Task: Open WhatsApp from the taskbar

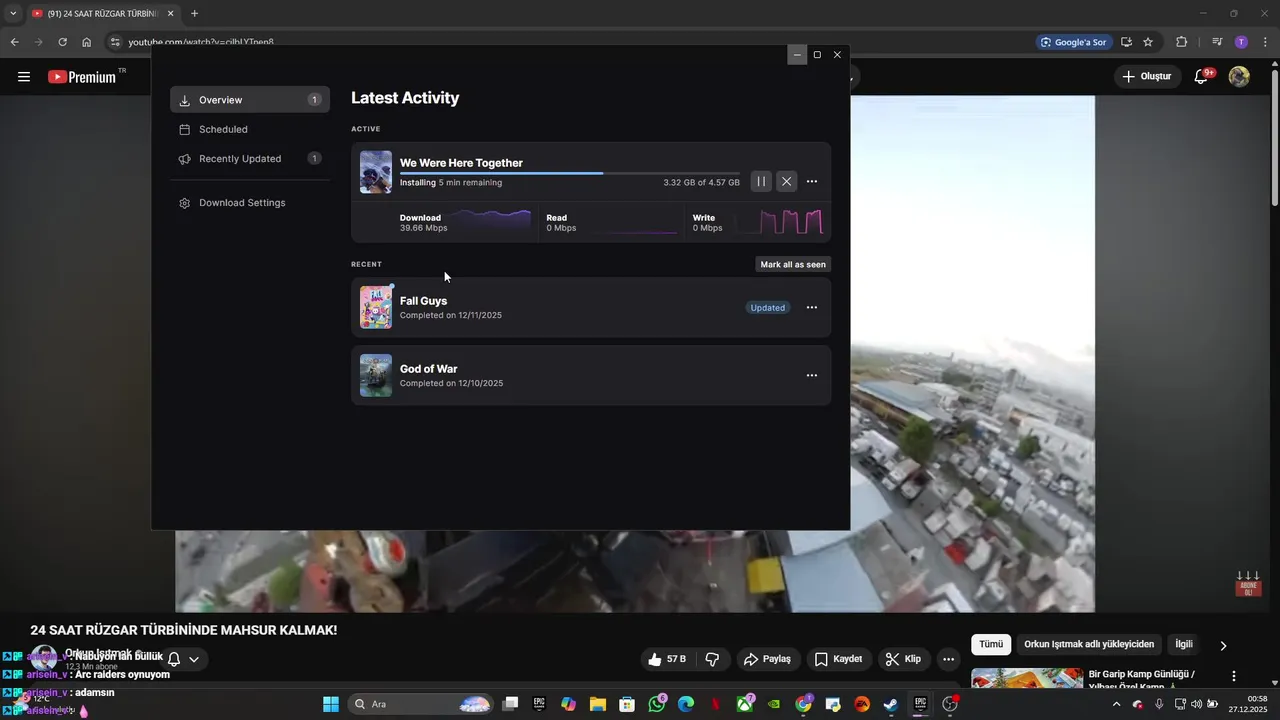Action: tap(657, 704)
